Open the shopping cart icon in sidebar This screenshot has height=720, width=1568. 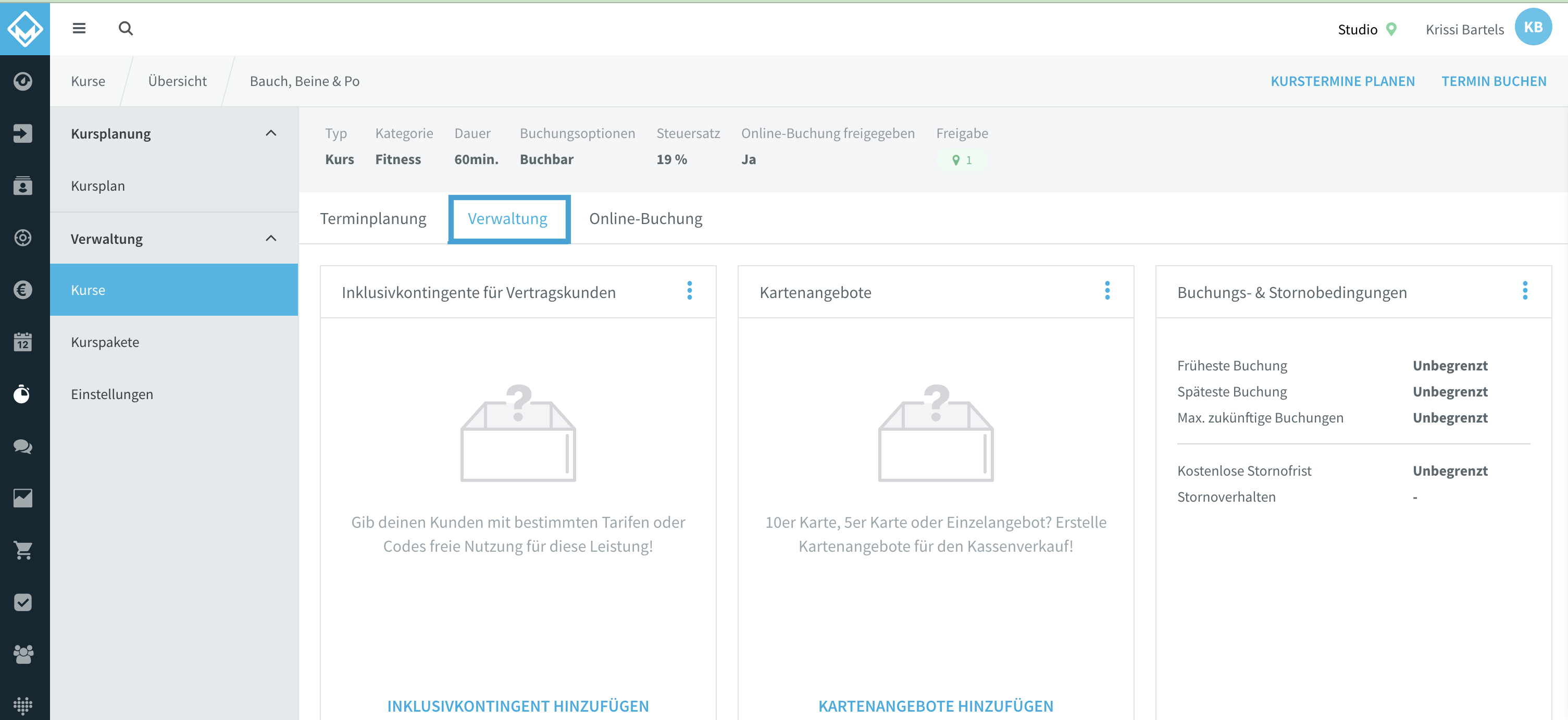point(23,550)
